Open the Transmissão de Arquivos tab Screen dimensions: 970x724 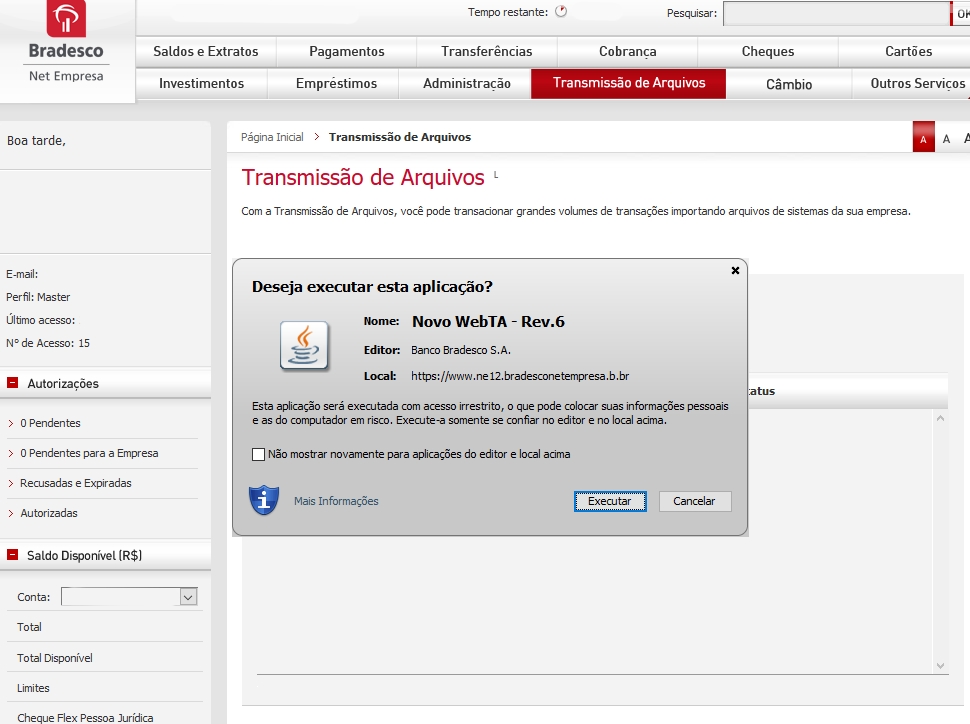[628, 83]
